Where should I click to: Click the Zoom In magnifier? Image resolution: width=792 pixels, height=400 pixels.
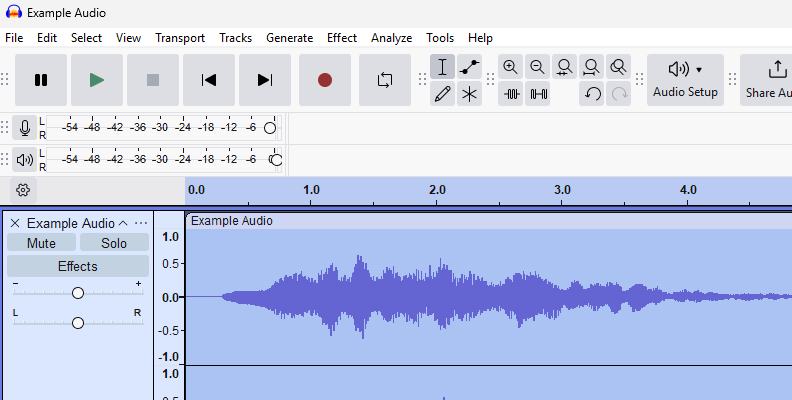click(x=511, y=67)
